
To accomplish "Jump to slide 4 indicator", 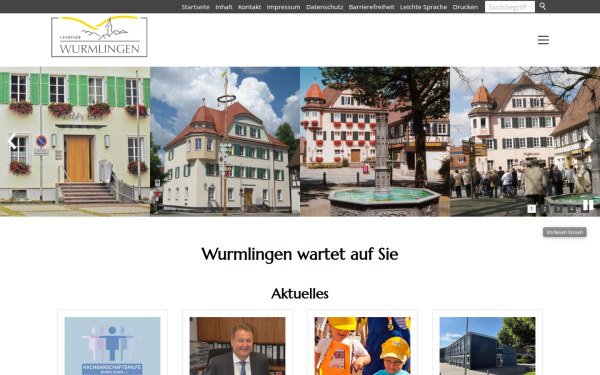I will coord(571,209).
